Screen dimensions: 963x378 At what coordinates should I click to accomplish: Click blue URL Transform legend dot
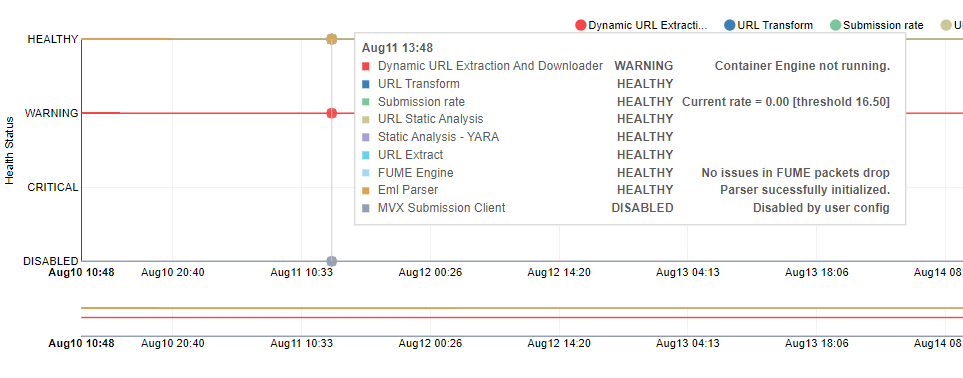(x=730, y=25)
